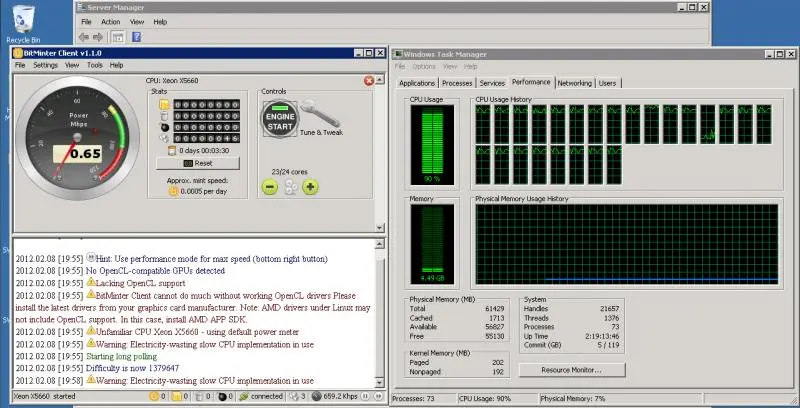This screenshot has height=408, width=800.
Task: Click the ENGINE START button
Action: pos(280,119)
